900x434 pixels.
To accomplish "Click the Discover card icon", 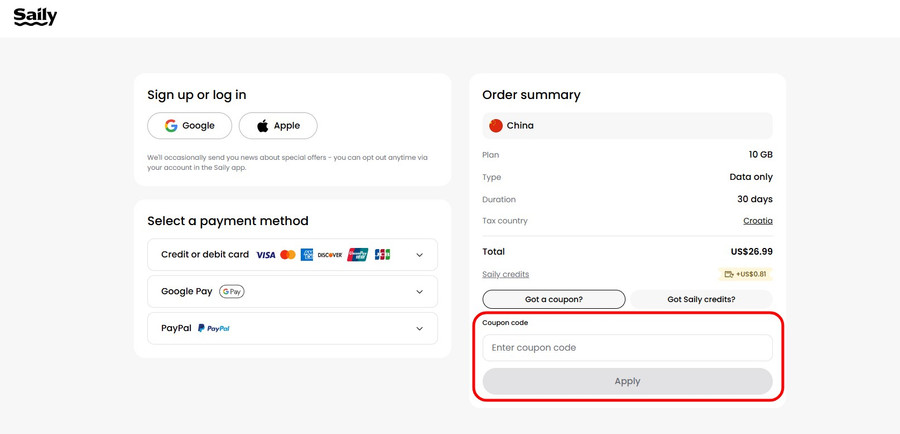I will [330, 255].
